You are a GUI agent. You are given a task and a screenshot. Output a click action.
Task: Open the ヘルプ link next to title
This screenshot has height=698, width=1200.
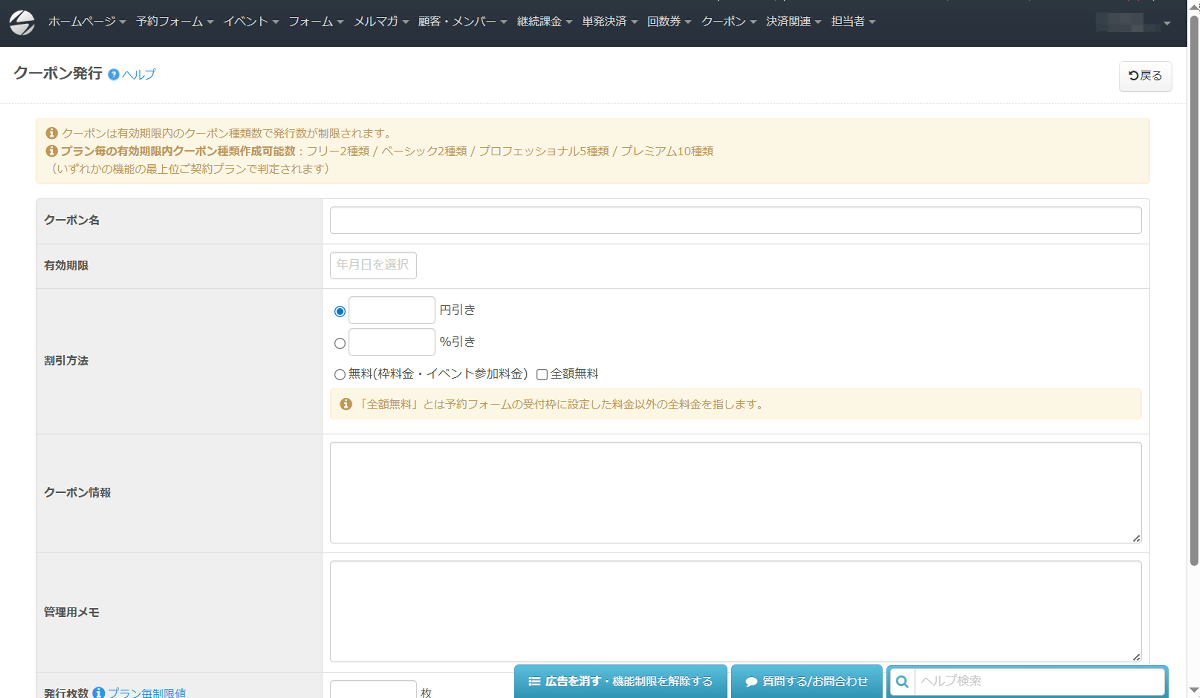pos(139,75)
